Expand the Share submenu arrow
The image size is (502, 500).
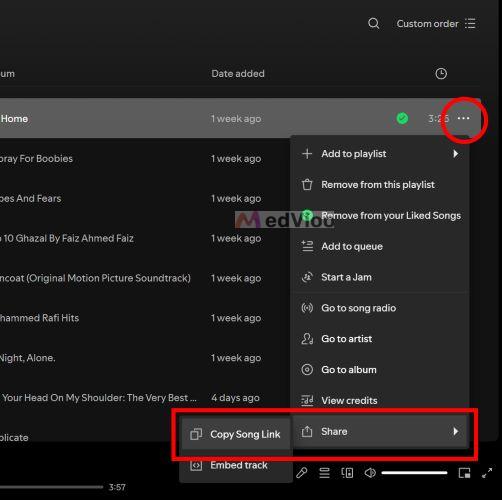click(x=456, y=431)
